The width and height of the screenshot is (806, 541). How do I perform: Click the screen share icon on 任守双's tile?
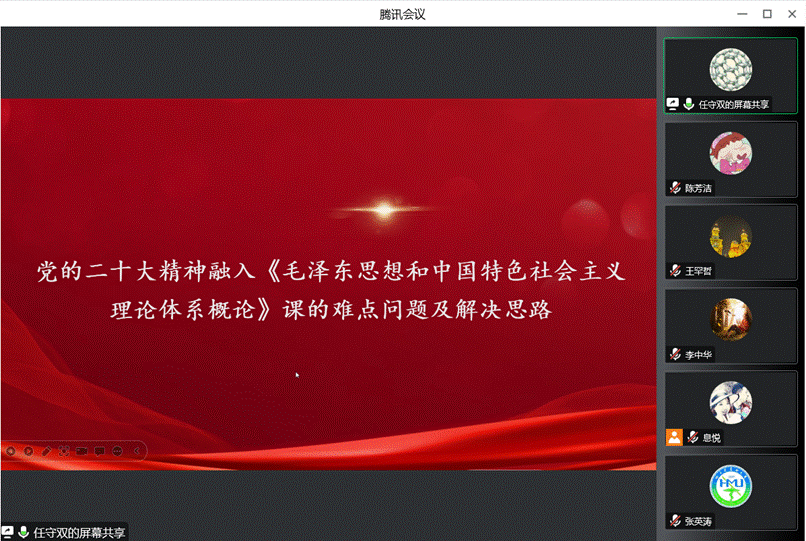coord(674,104)
